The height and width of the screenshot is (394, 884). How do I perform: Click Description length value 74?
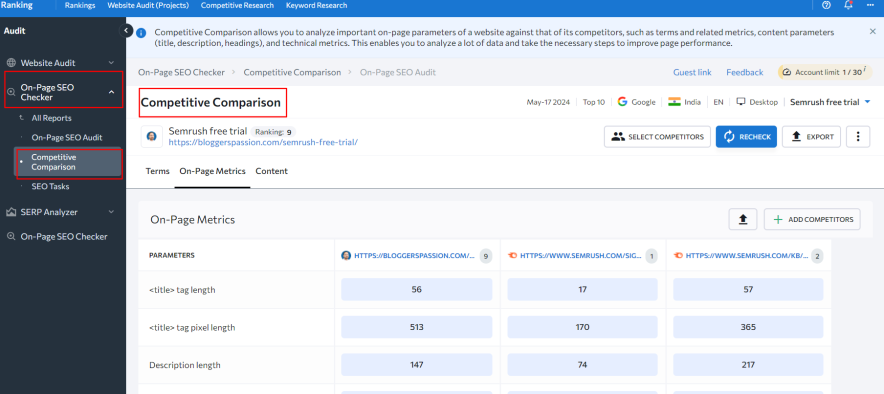pyautogui.click(x=582, y=365)
